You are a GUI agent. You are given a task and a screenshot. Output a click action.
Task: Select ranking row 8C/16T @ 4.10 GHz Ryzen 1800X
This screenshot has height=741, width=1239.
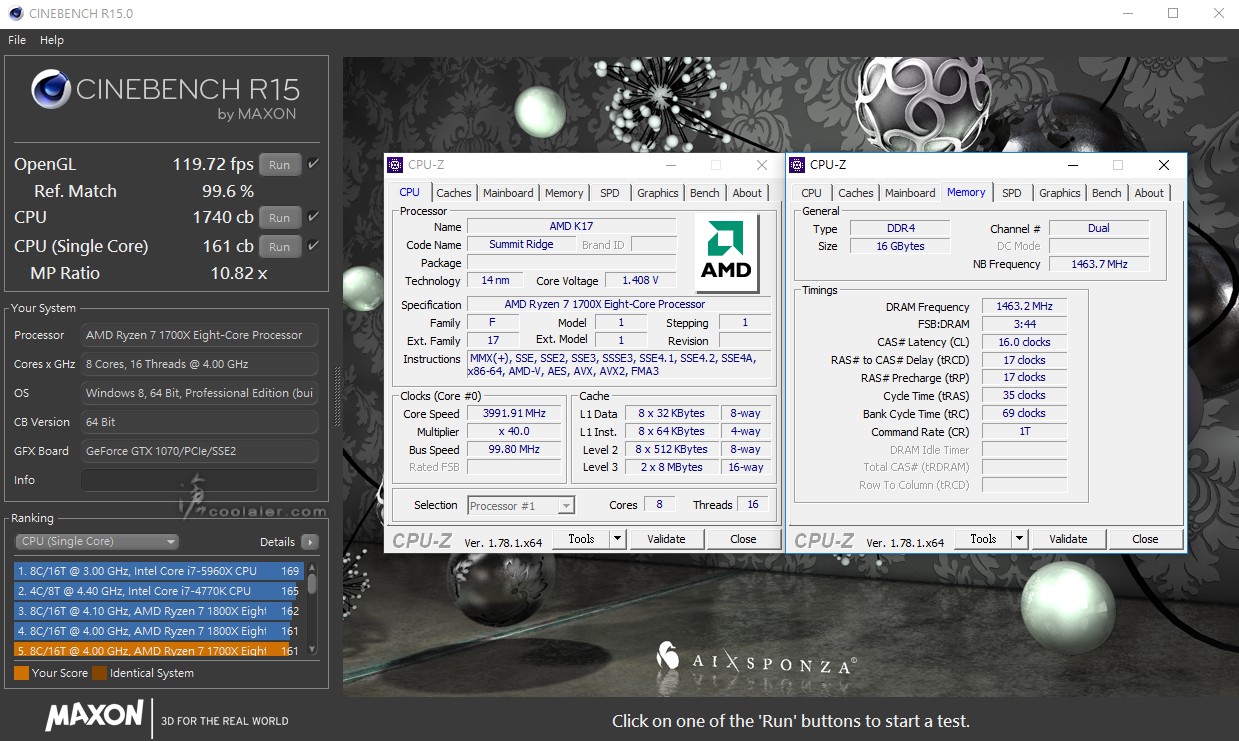(159, 611)
